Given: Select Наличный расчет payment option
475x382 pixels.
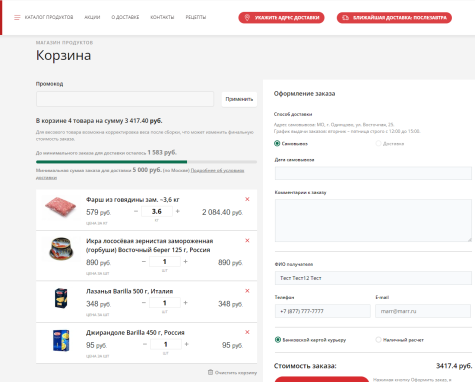Looking at the screenshot, I should click(378, 340).
